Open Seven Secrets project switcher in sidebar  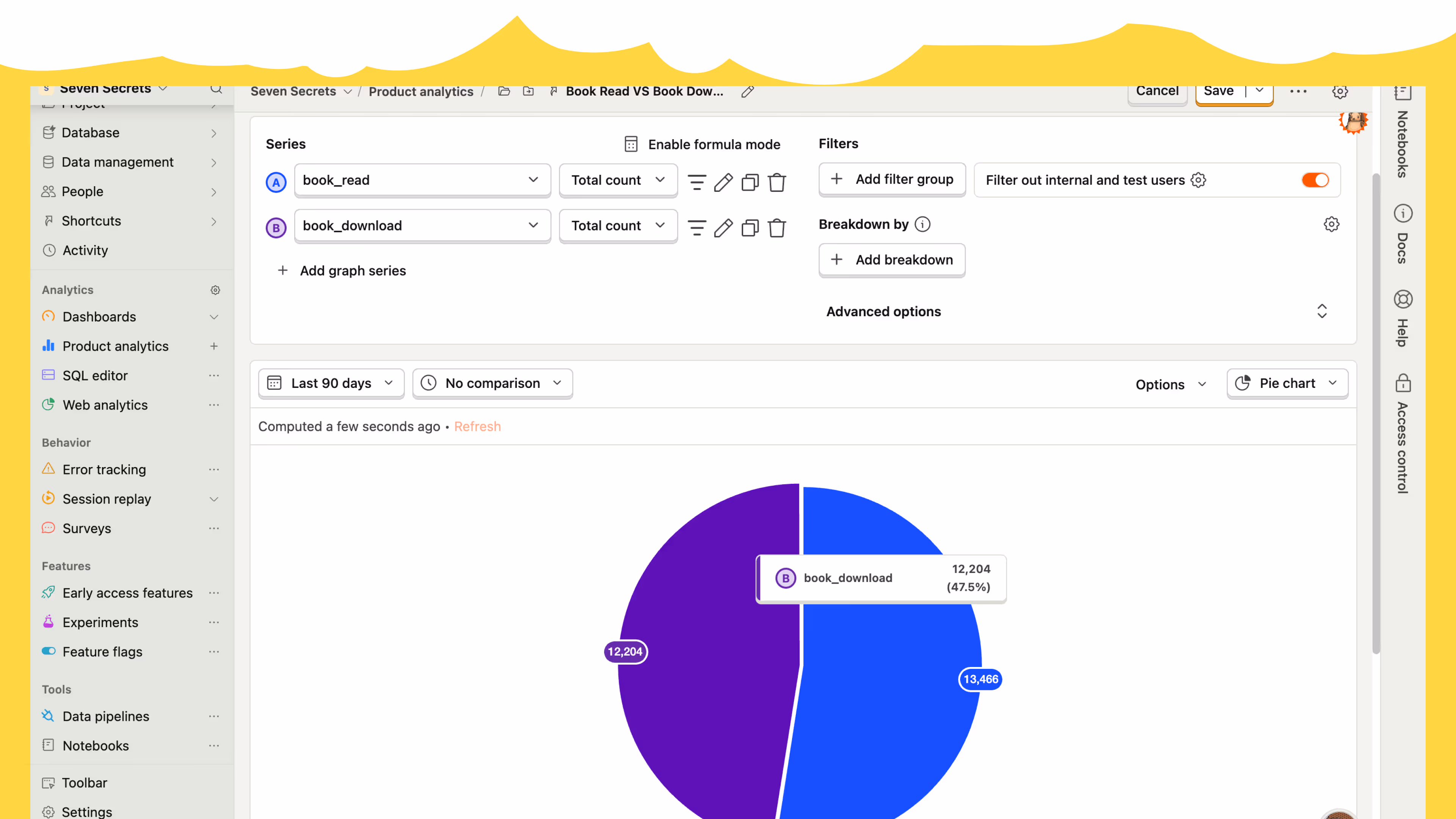point(105,89)
